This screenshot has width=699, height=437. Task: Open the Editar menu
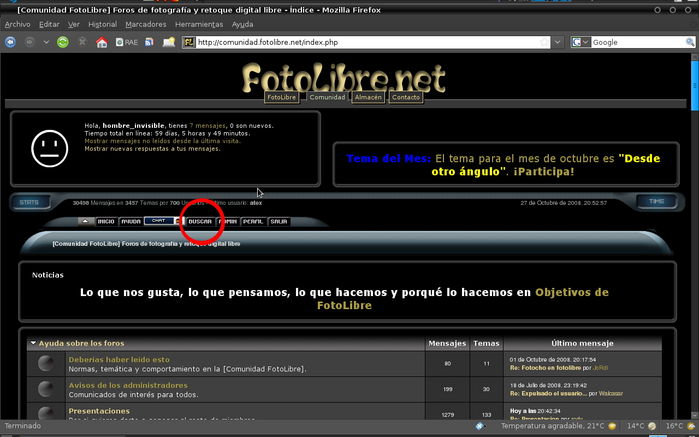tap(49, 24)
